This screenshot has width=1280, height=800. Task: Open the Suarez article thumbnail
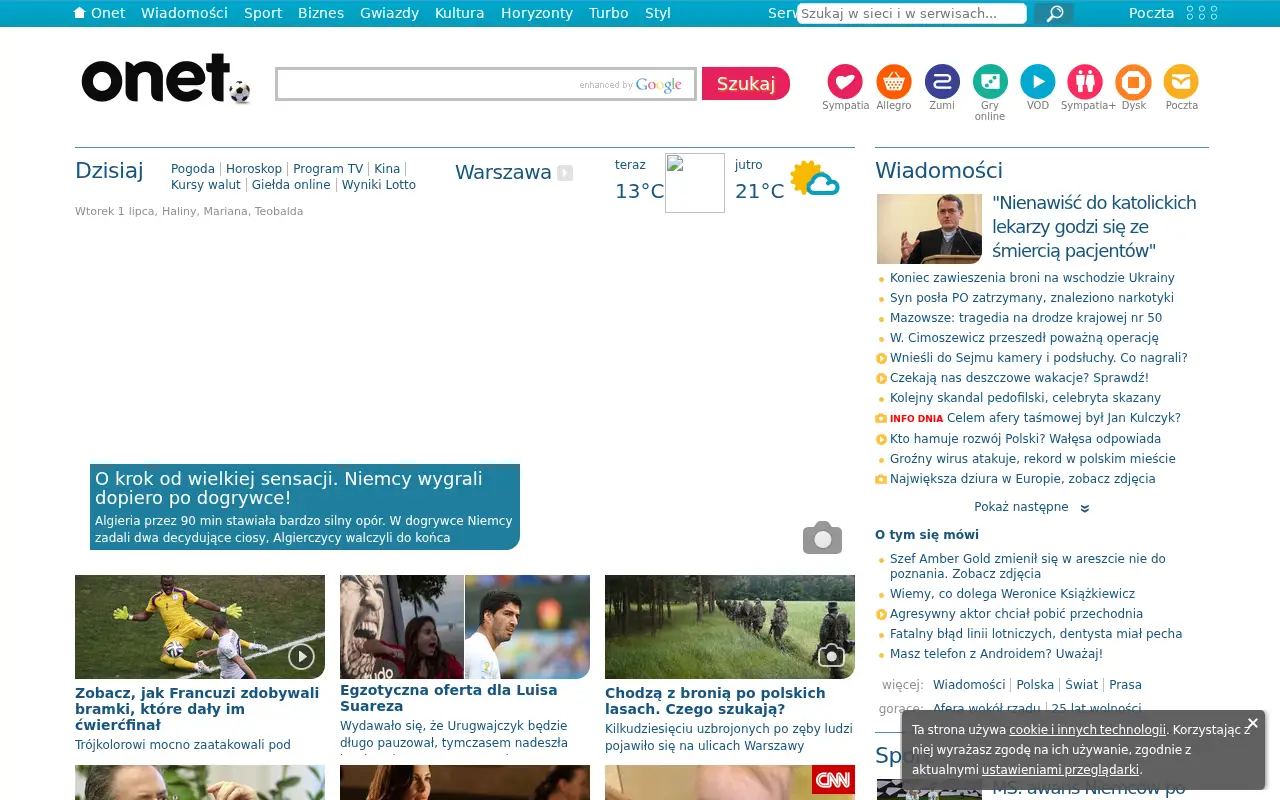click(465, 627)
